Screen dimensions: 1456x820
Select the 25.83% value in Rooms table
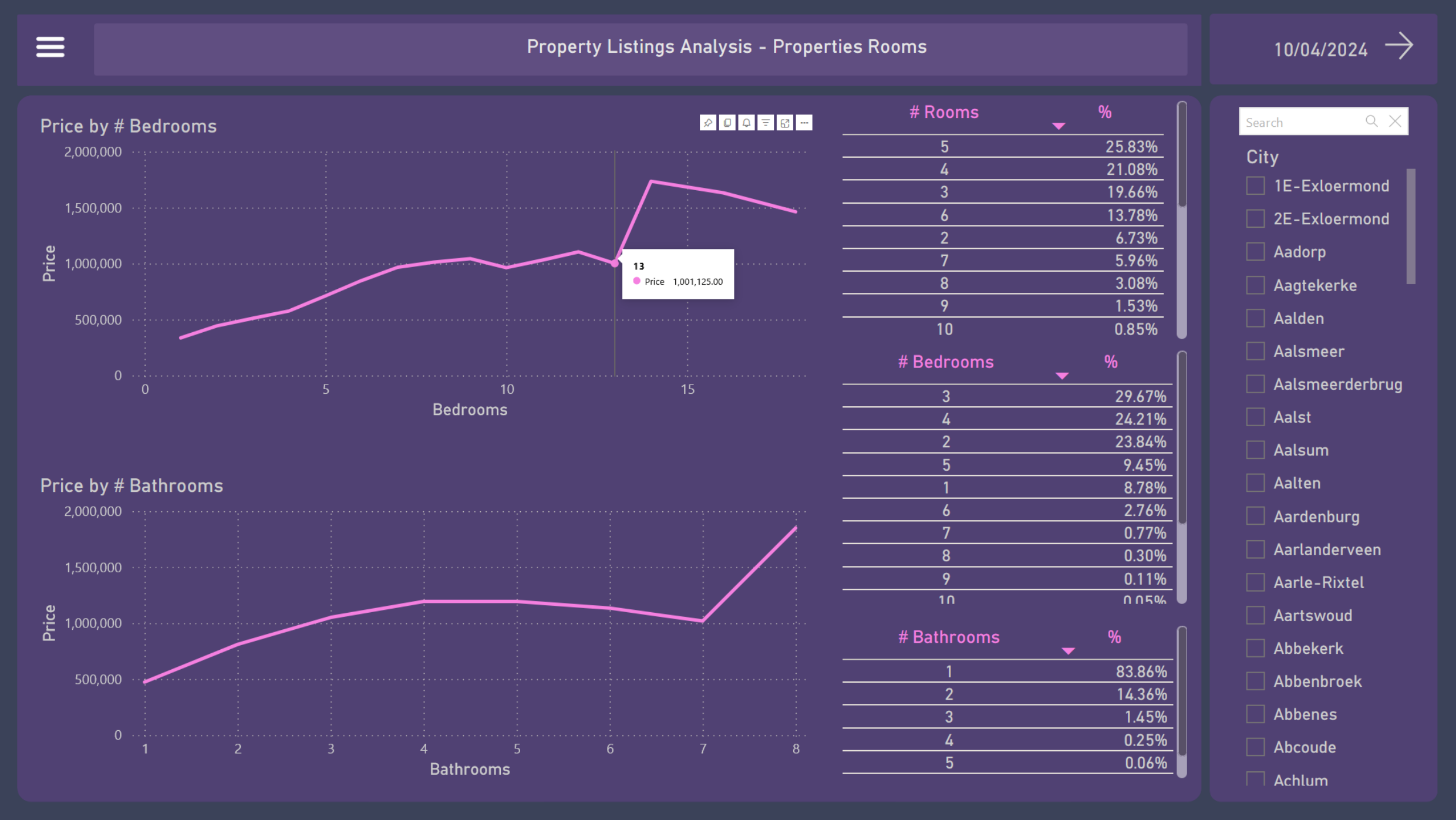pos(1131,147)
